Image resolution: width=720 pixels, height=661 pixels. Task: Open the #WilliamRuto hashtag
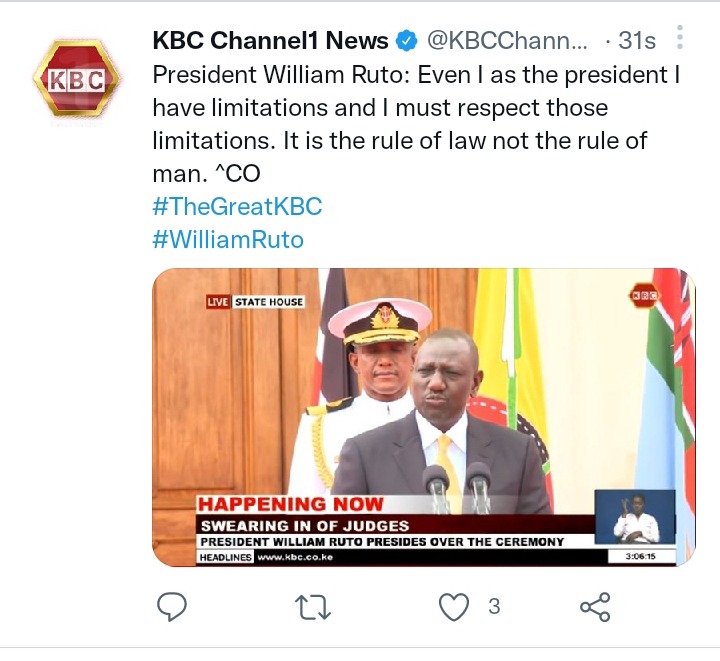(228, 239)
